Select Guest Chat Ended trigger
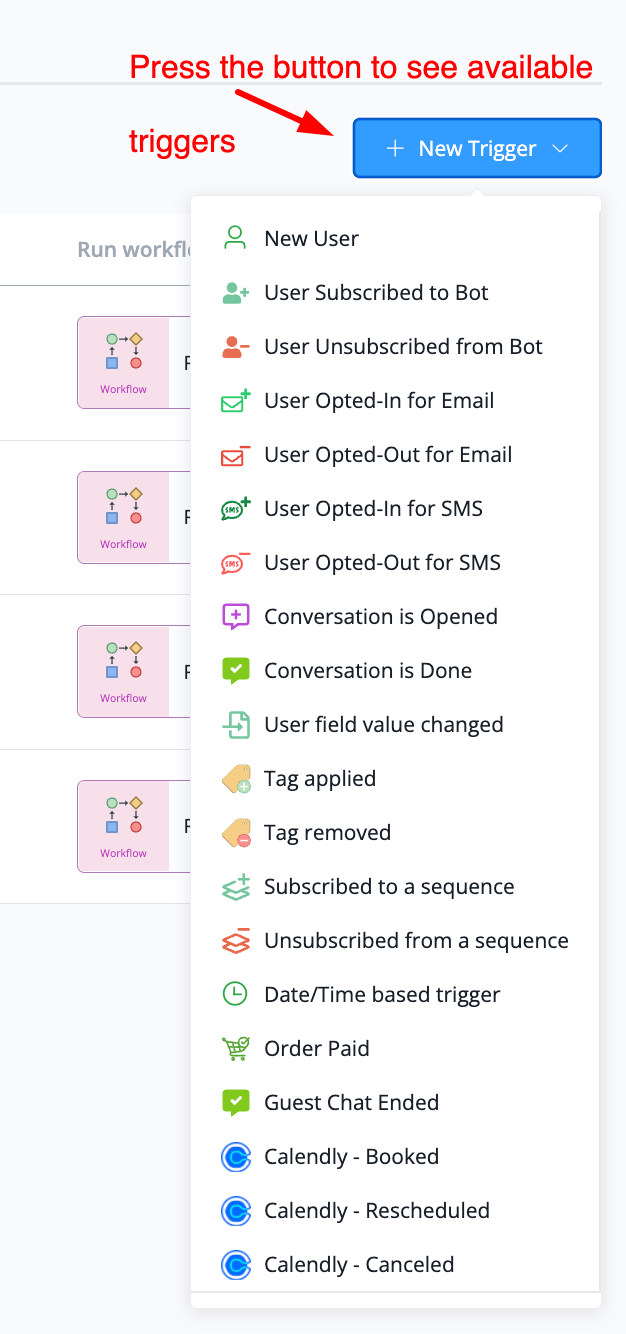Screen dimensions: 626x1334 pos(351,1103)
